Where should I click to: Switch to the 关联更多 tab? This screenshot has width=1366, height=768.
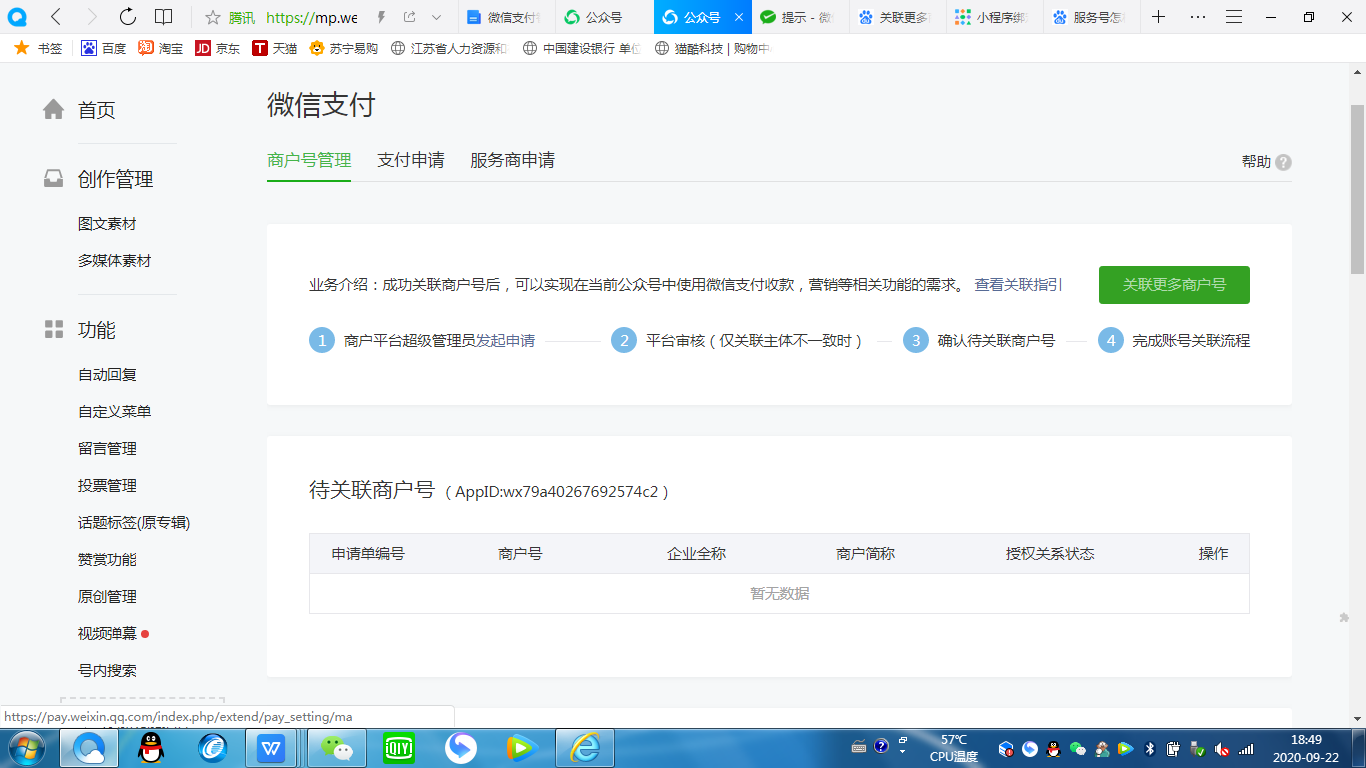point(895,17)
